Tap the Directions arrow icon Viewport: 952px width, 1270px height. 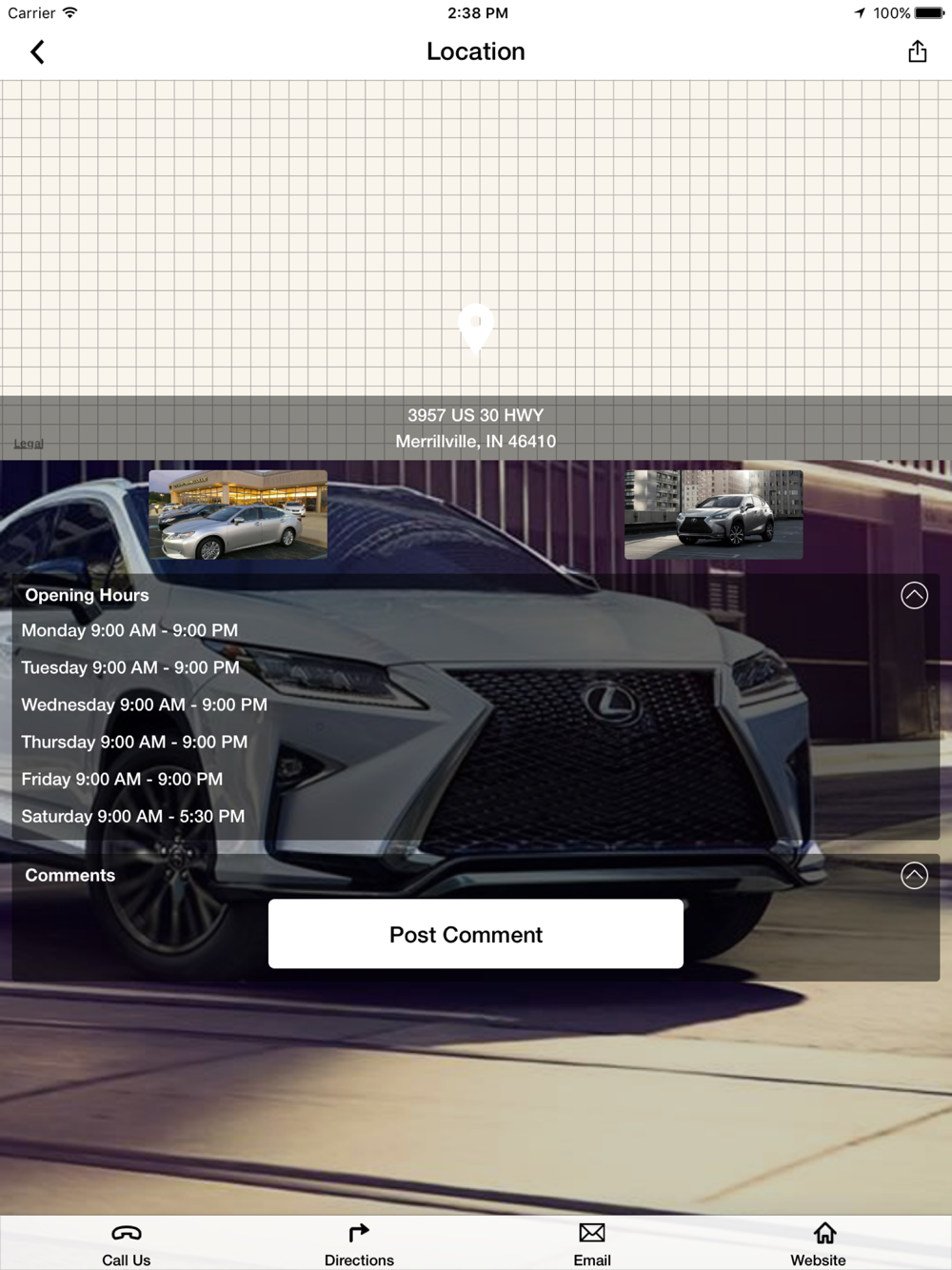[359, 1233]
